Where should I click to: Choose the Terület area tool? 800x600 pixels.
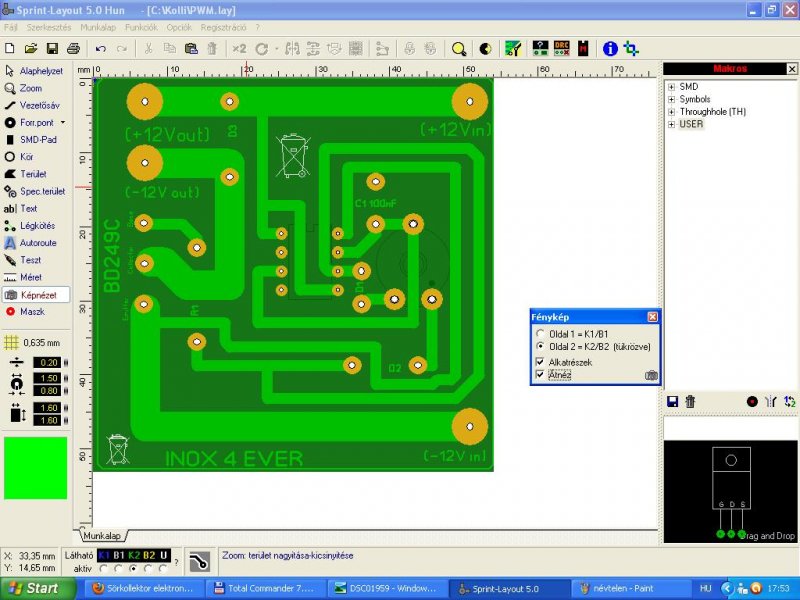point(26,174)
